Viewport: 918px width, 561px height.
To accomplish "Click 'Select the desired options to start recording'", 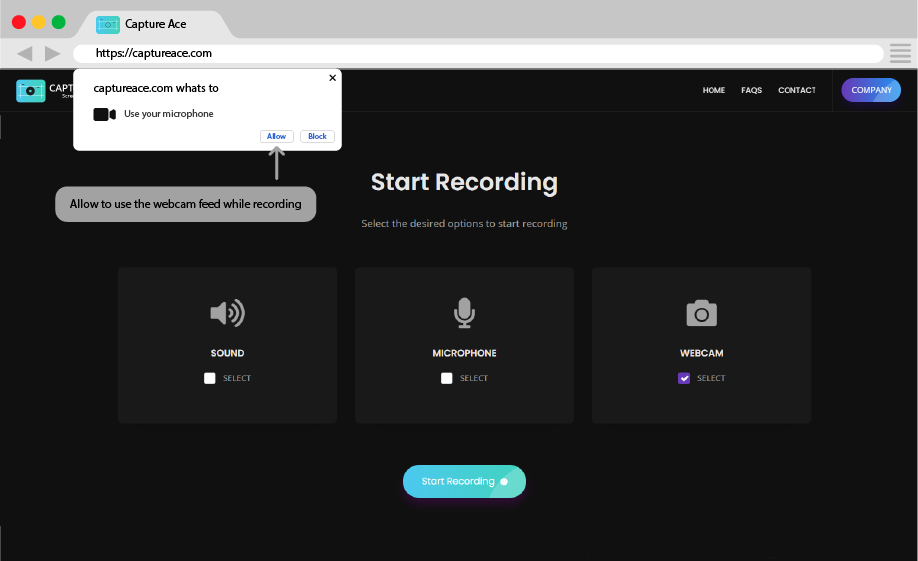I will pos(464,224).
